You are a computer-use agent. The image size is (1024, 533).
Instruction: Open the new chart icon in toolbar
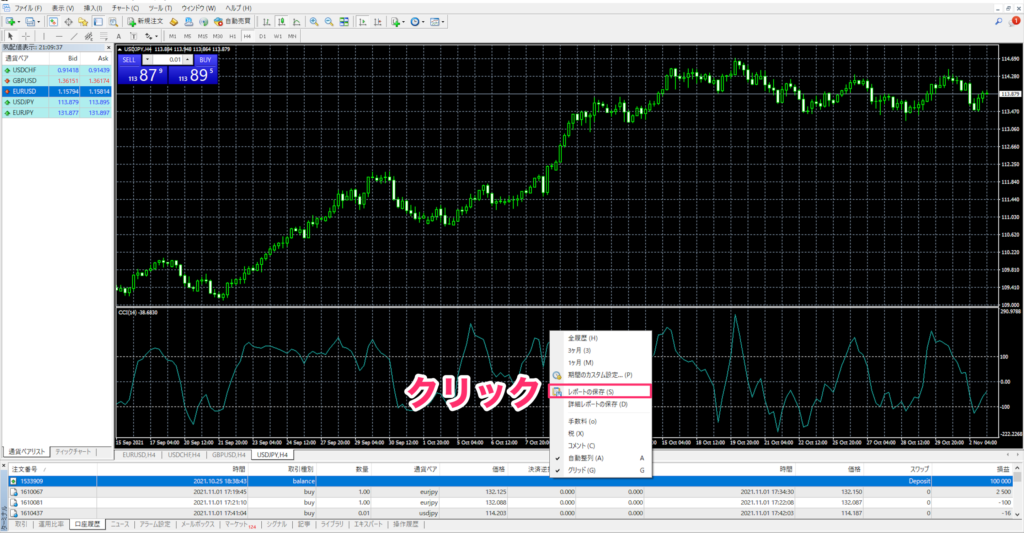pyautogui.click(x=10, y=22)
